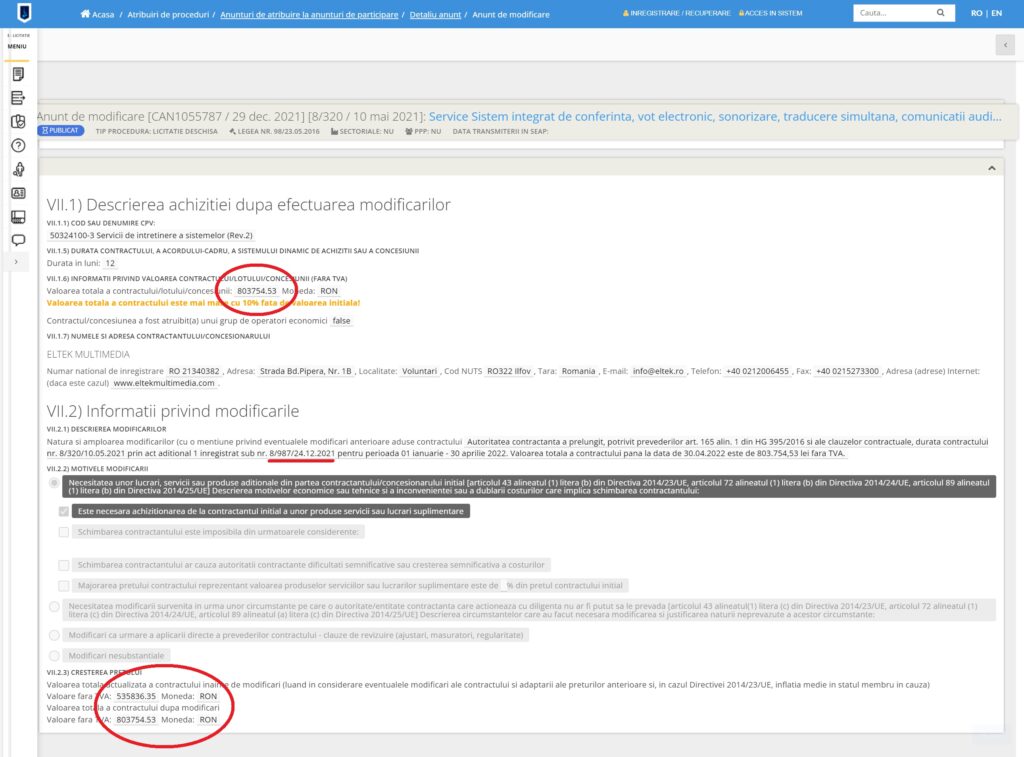Click value 535836.35 before modification
This screenshot has height=757, width=1024.
(x=136, y=696)
